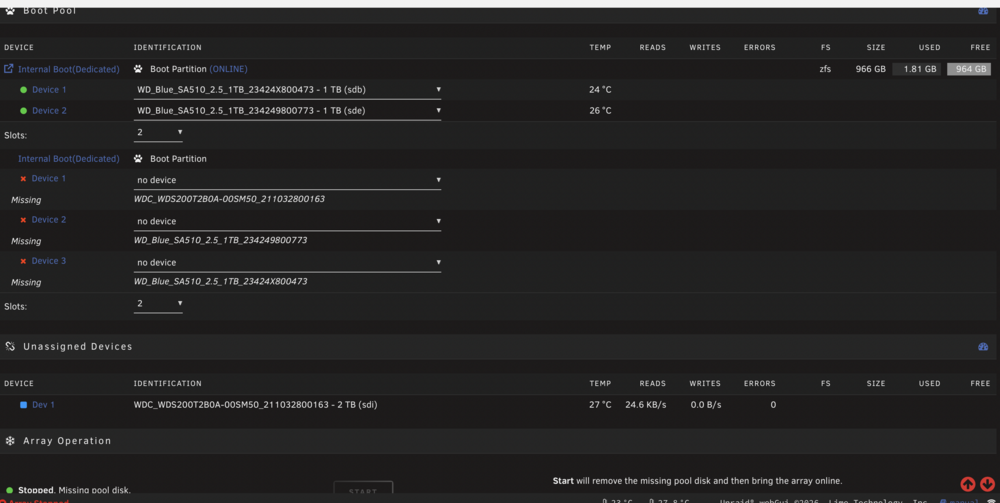1000x503 pixels.
Task: Click the 24.6 KB/s reads value
Action: pos(645,405)
